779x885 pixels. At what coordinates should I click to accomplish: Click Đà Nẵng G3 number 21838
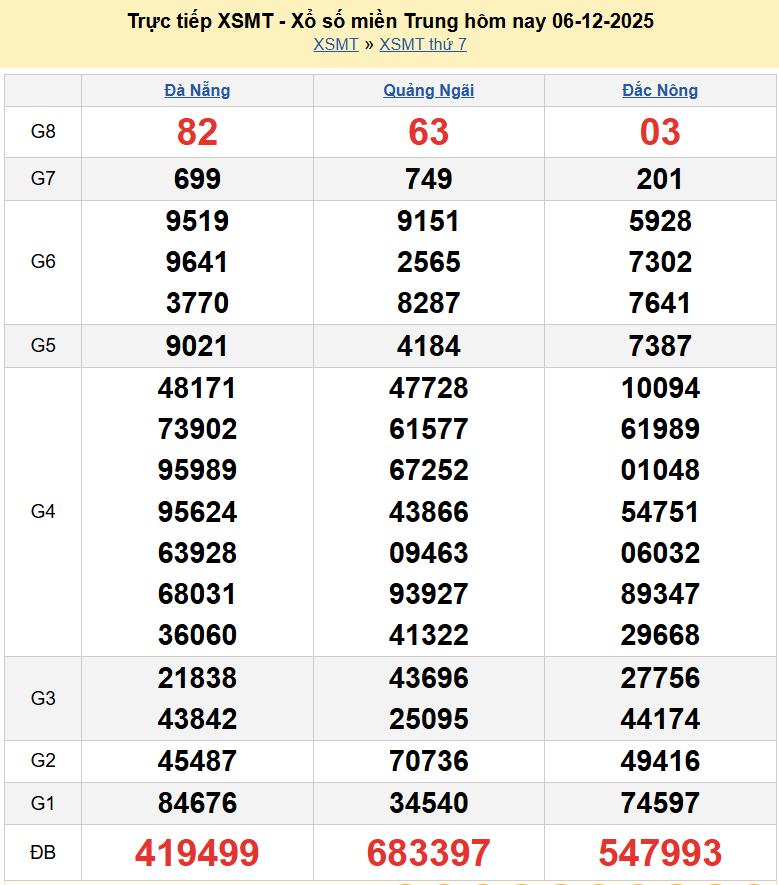tap(197, 678)
